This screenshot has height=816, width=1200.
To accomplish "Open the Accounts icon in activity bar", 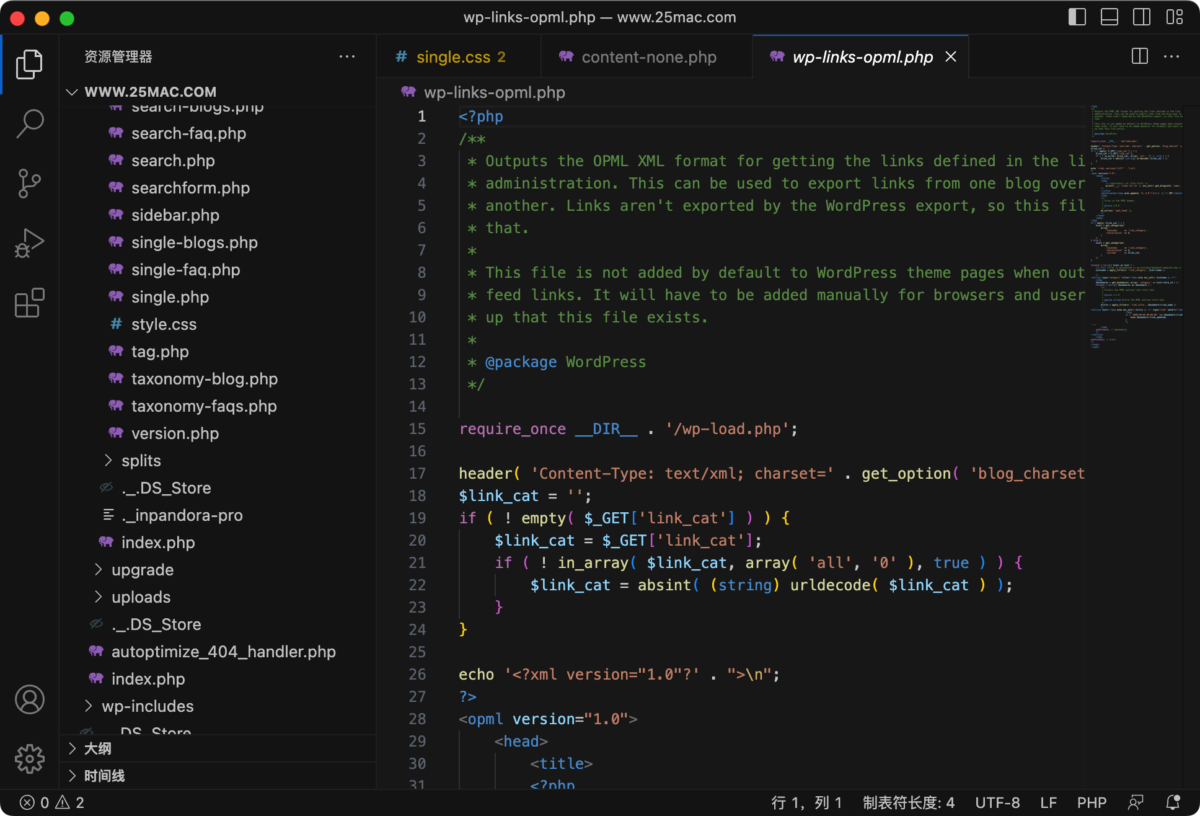I will (29, 699).
